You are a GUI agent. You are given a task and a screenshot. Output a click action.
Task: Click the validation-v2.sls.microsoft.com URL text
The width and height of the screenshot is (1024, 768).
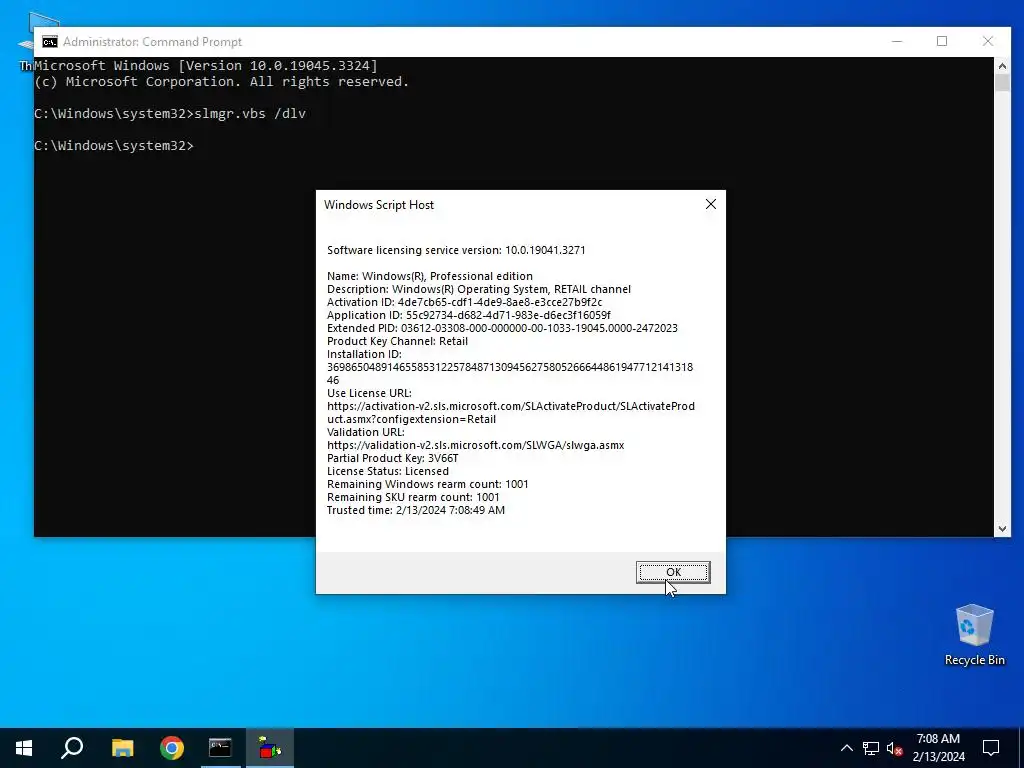tap(475, 445)
